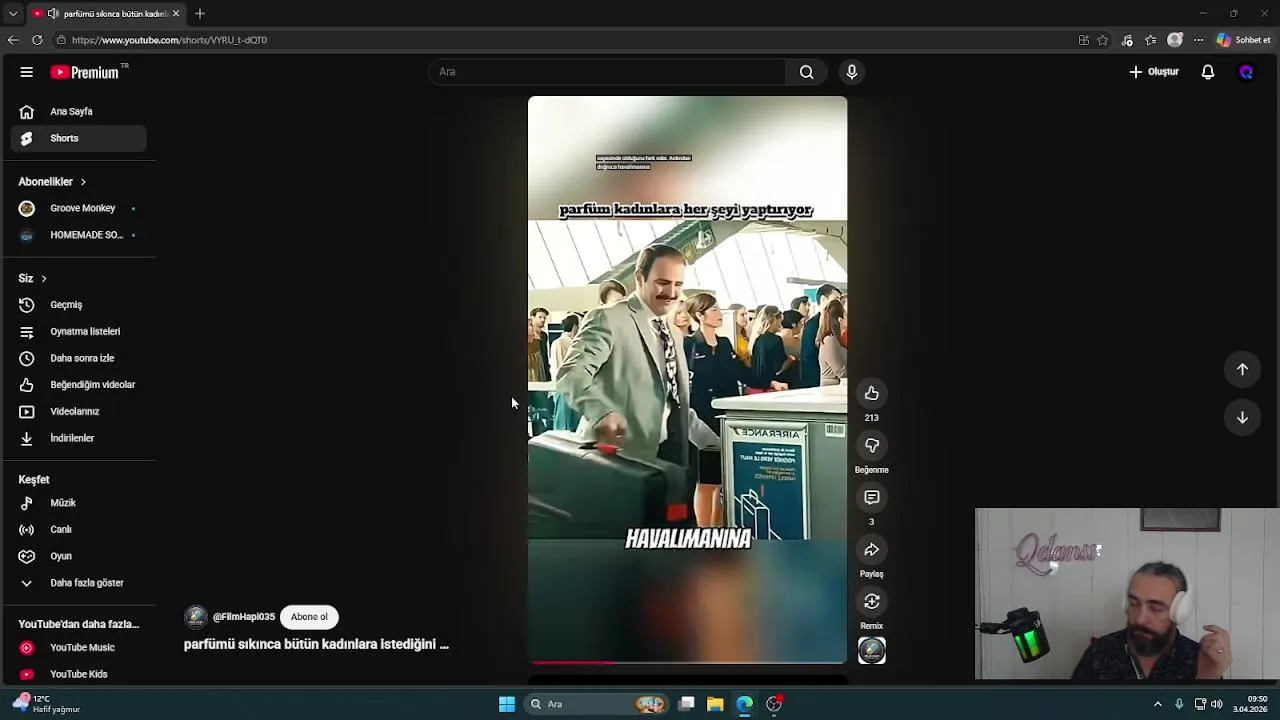Click the browser address bar URL
The image size is (1280, 720).
(x=169, y=40)
